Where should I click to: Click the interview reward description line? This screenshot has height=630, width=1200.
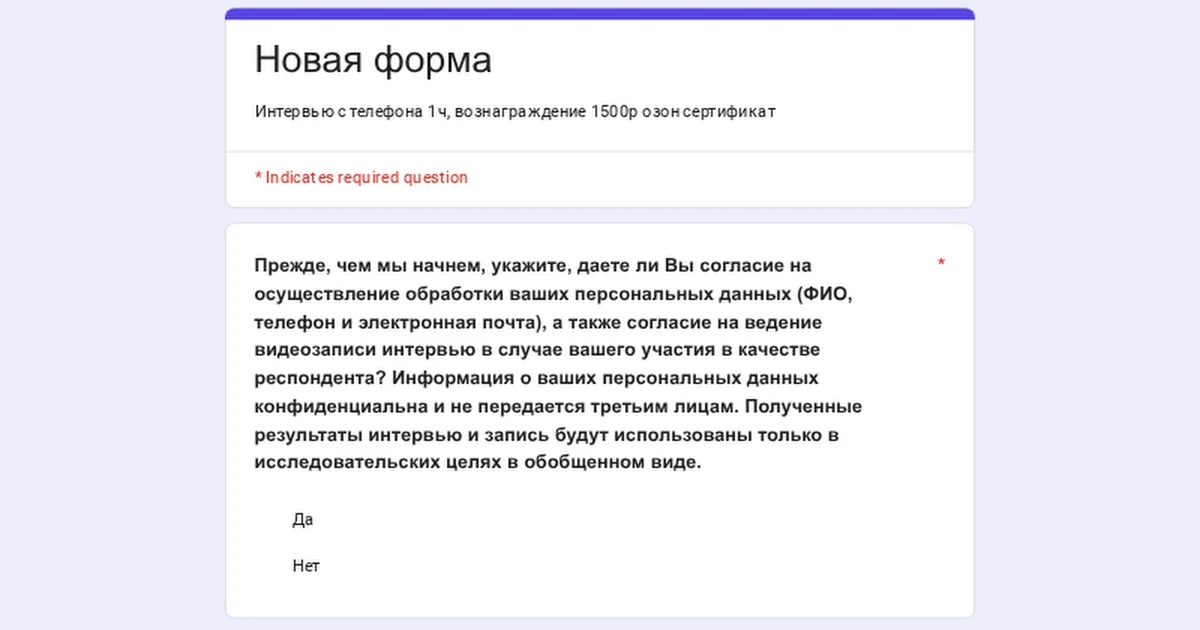pyautogui.click(x=515, y=111)
